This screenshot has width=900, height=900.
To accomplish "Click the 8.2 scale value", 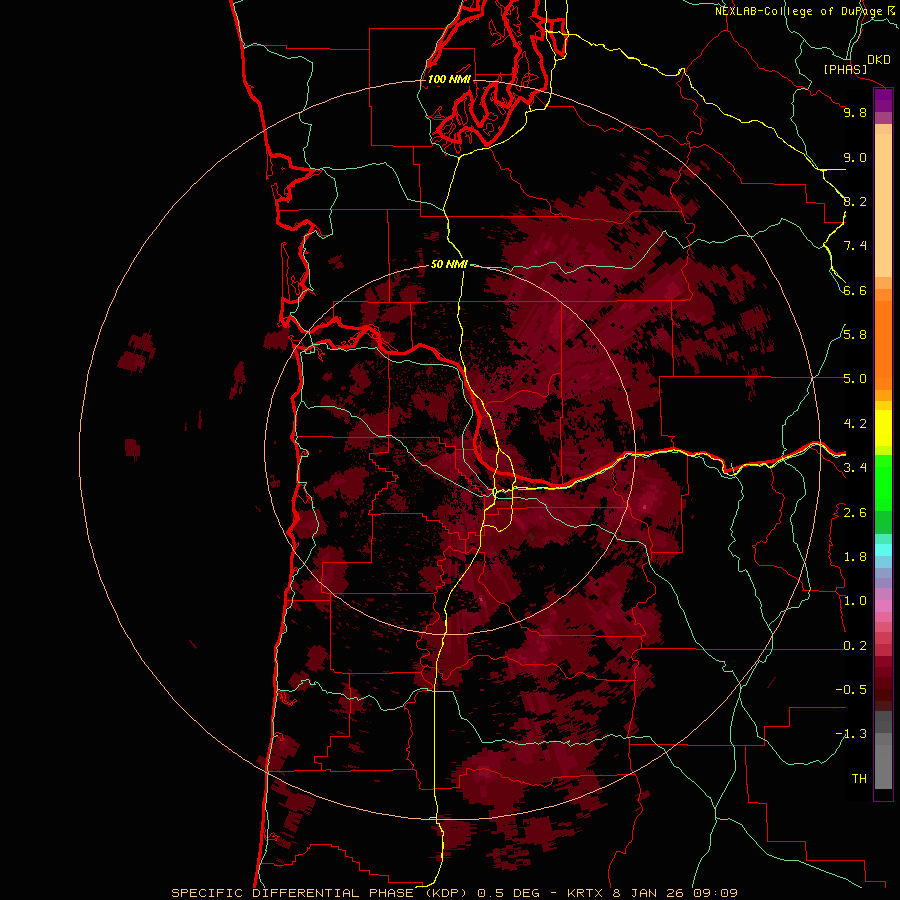I will click(855, 201).
